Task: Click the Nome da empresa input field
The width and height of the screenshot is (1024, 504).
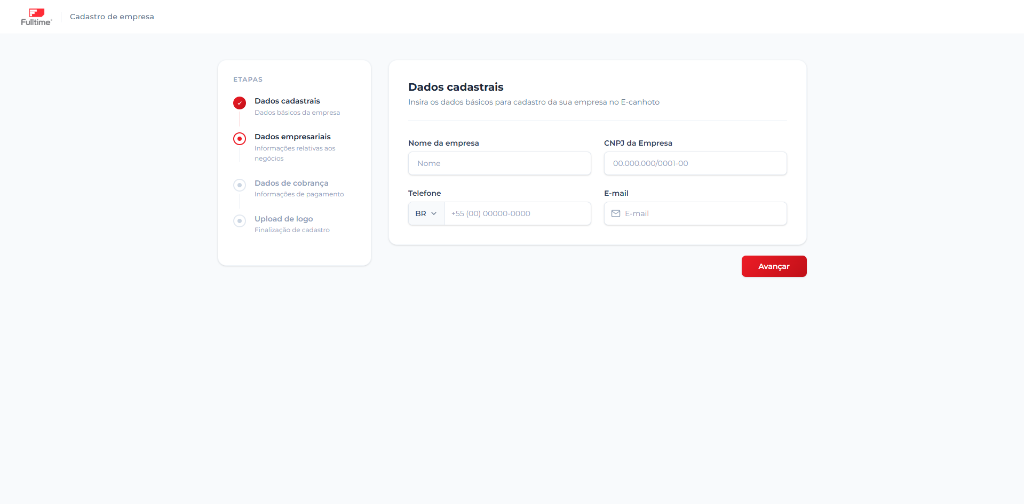Action: click(x=500, y=163)
